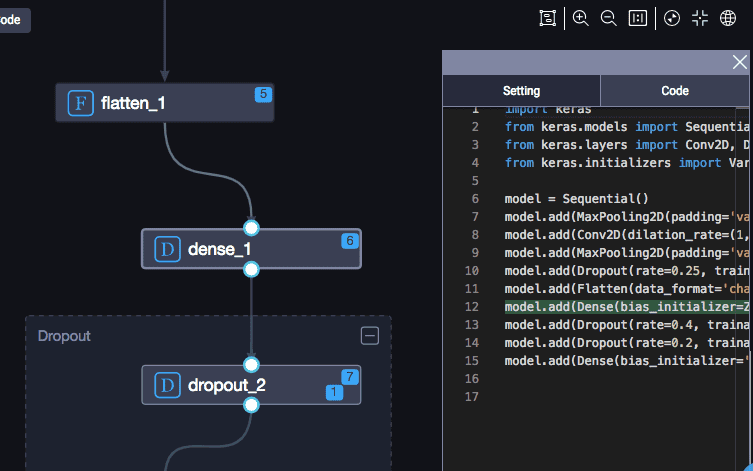
Task: Reset zoom to actual size (1:1)
Action: [x=637, y=18]
